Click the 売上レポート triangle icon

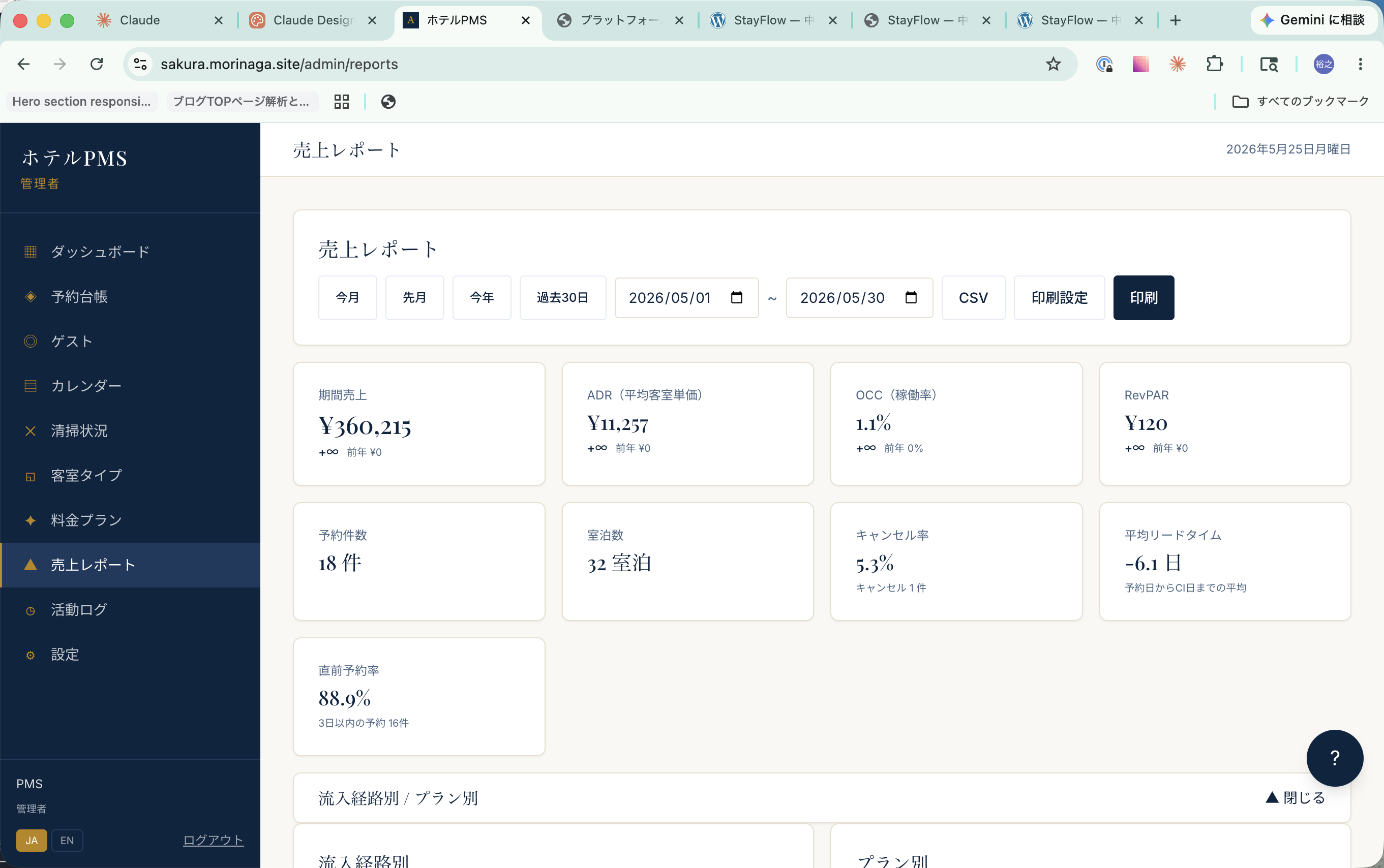coord(31,565)
